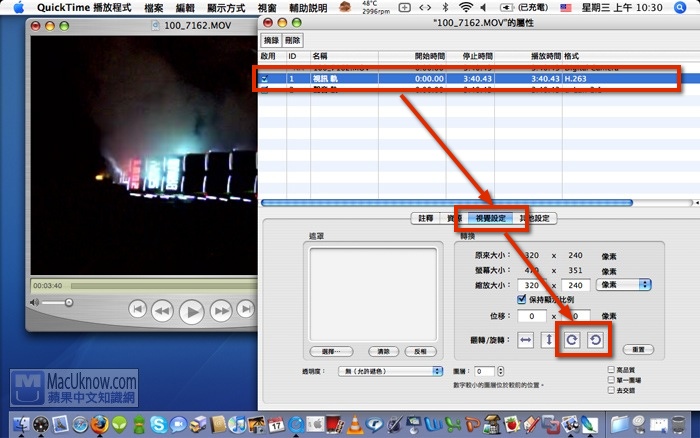Click the input source flag in the menu bar
The image size is (700, 438).
click(x=566, y=8)
